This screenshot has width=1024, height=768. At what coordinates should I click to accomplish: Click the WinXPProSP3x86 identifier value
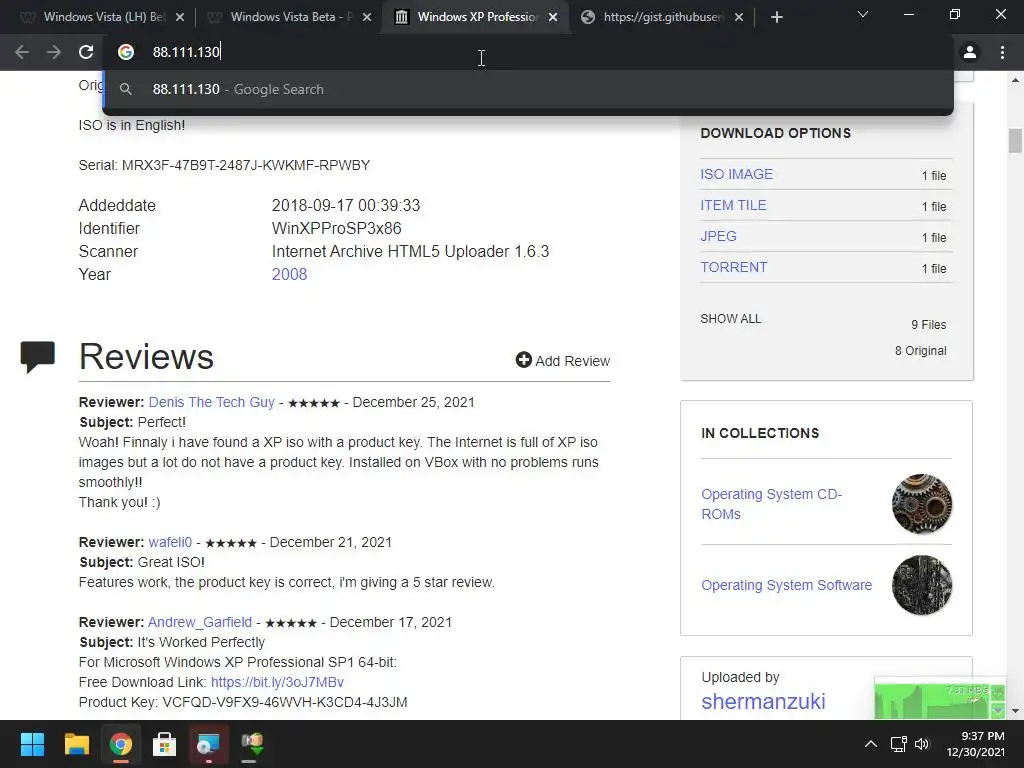tap(336, 229)
